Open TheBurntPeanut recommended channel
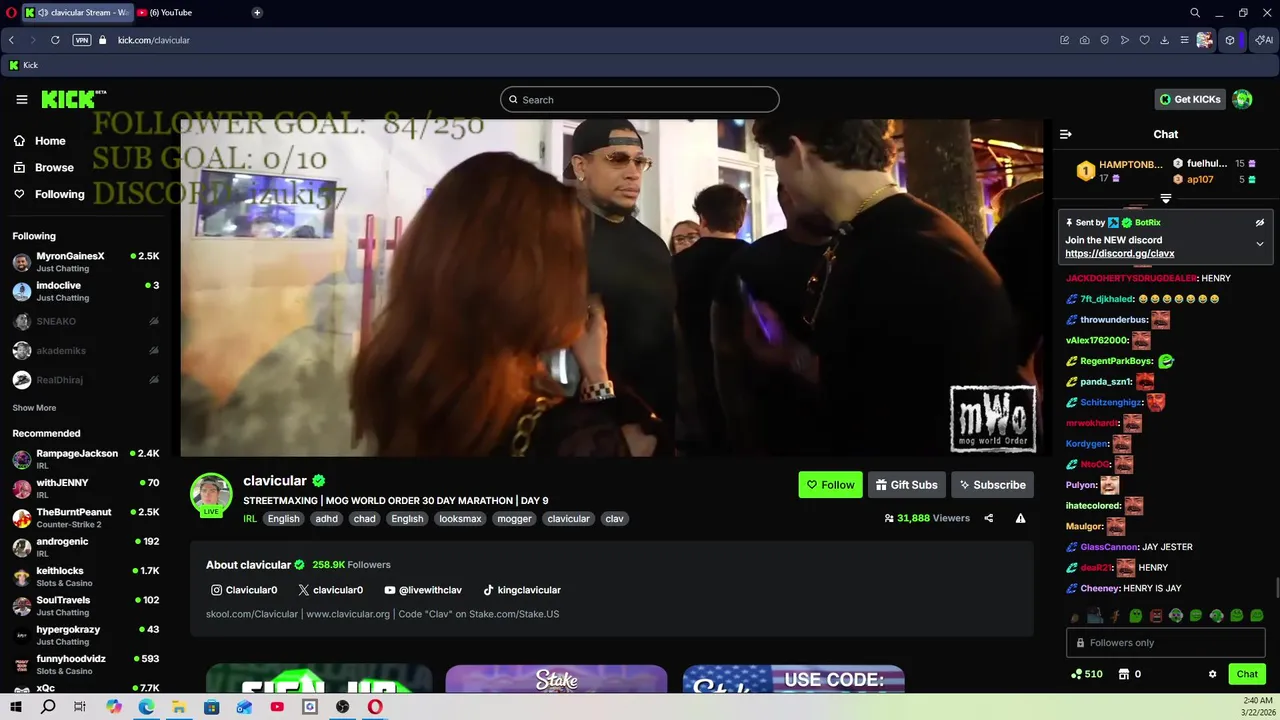The height and width of the screenshot is (720, 1280). (86, 518)
